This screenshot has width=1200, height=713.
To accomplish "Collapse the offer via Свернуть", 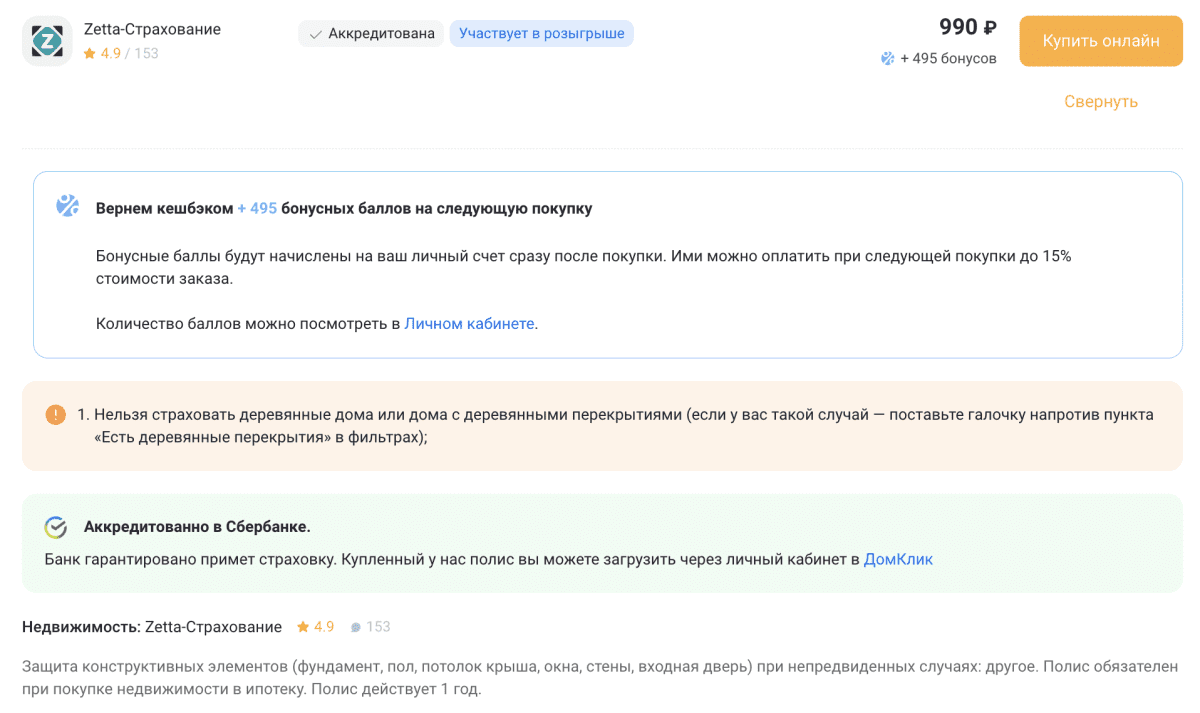I will coord(1101,102).
